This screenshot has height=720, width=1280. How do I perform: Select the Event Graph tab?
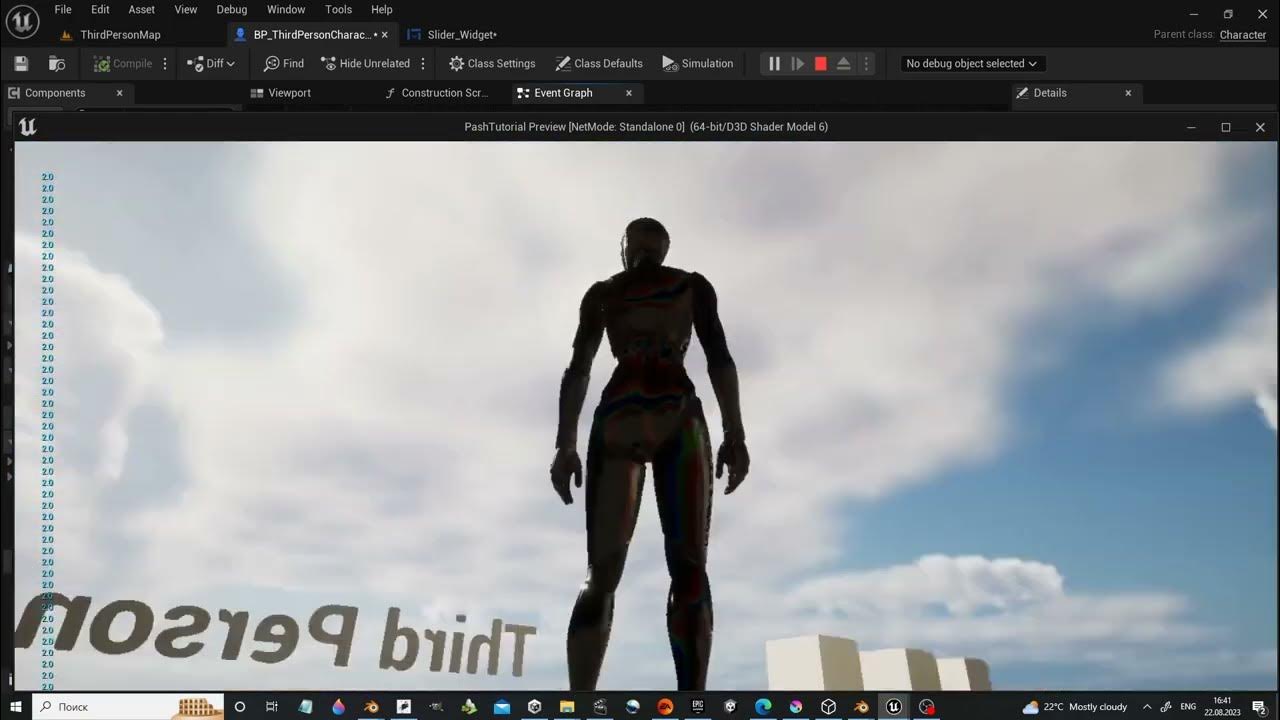click(x=563, y=93)
